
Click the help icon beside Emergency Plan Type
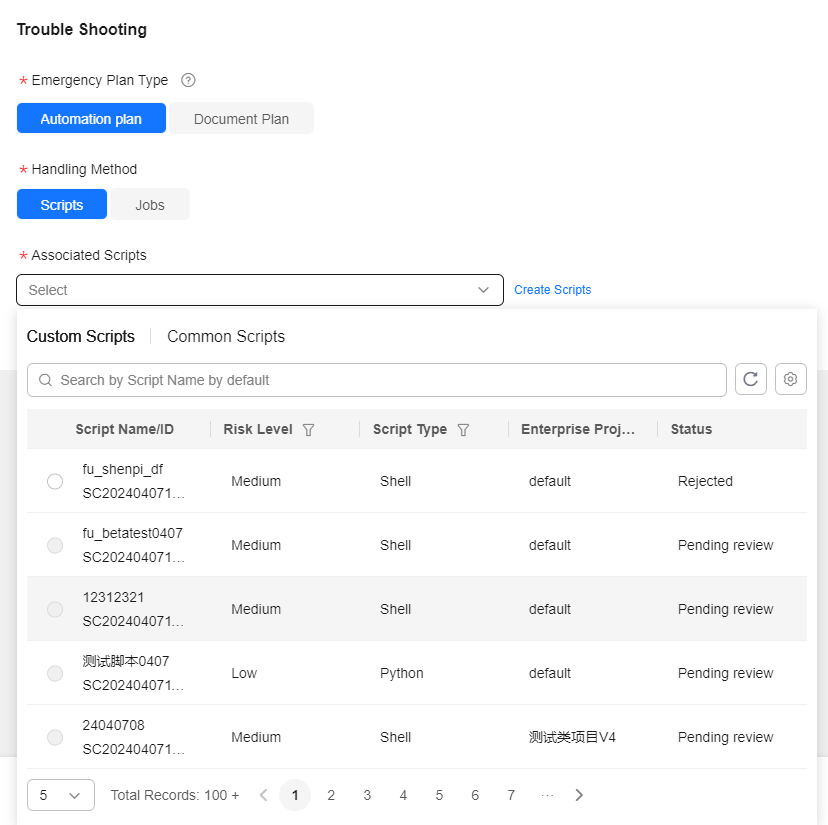188,80
